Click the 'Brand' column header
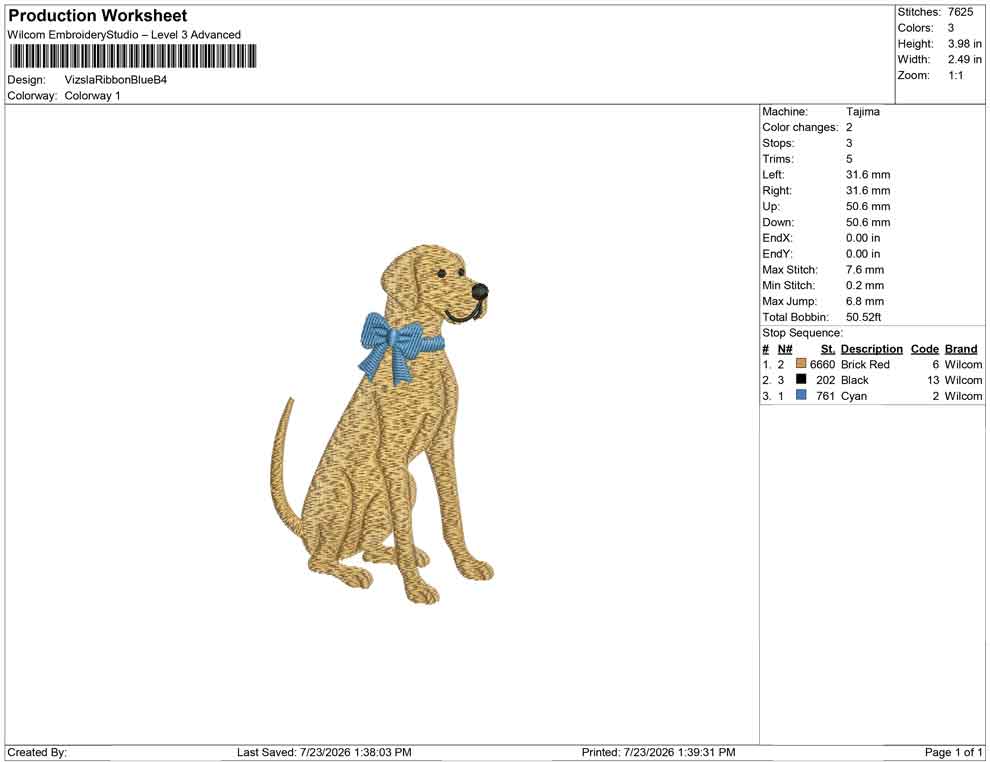This screenshot has height=762, width=990. (x=961, y=349)
